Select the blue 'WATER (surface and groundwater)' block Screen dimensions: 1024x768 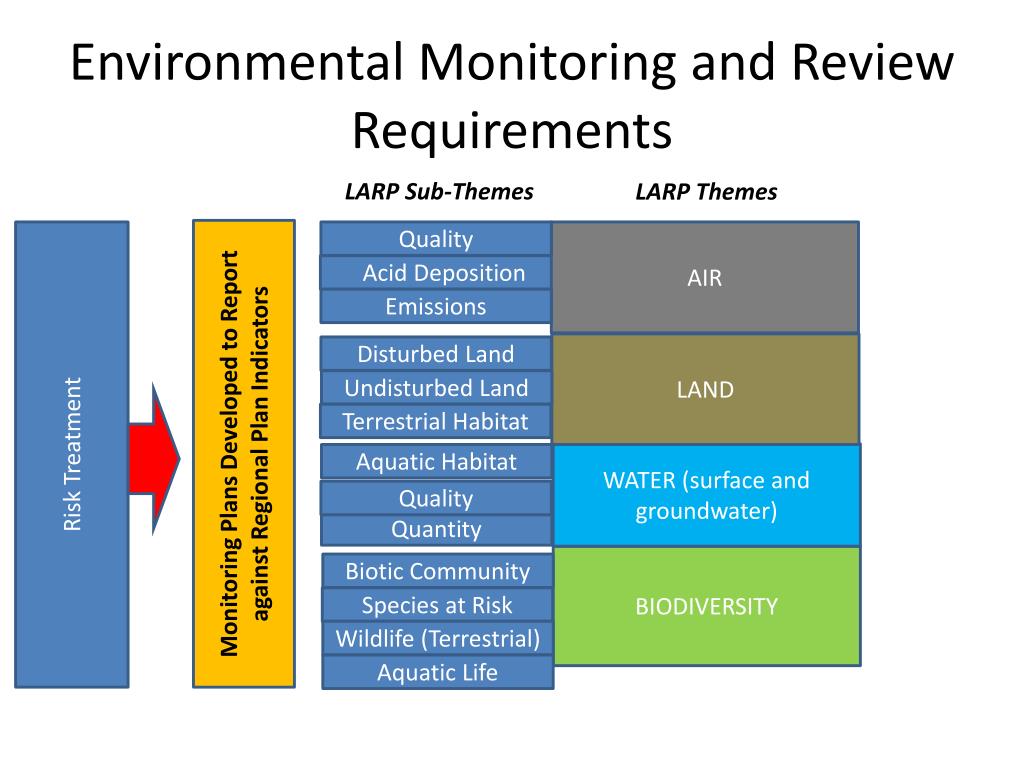click(707, 496)
